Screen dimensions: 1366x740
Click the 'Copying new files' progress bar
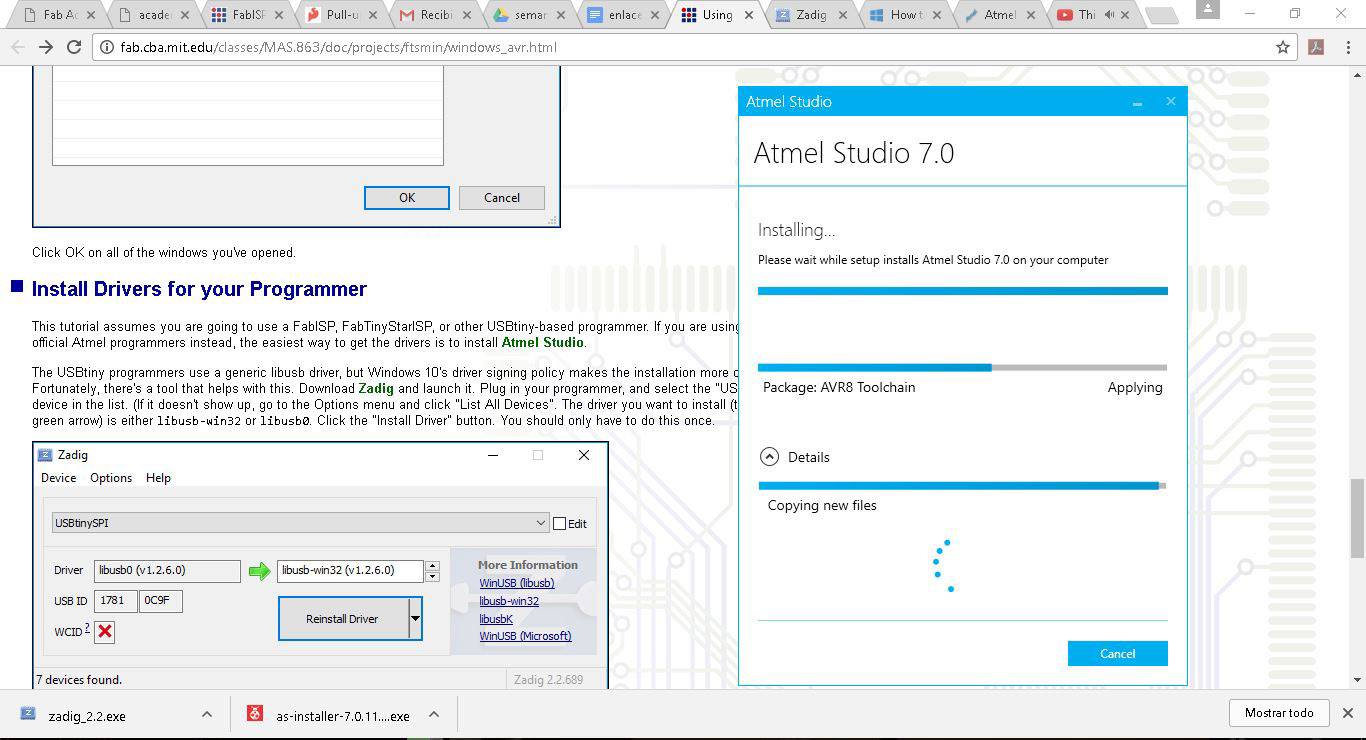[962, 486]
